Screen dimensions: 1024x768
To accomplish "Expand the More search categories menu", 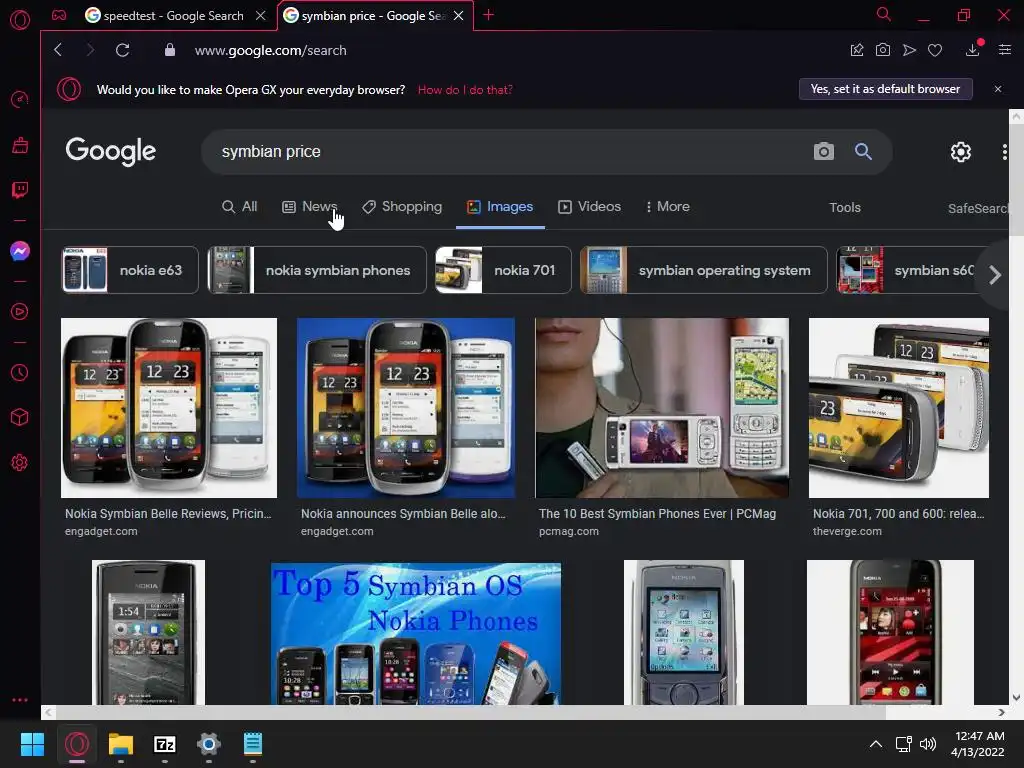I will [x=667, y=207].
